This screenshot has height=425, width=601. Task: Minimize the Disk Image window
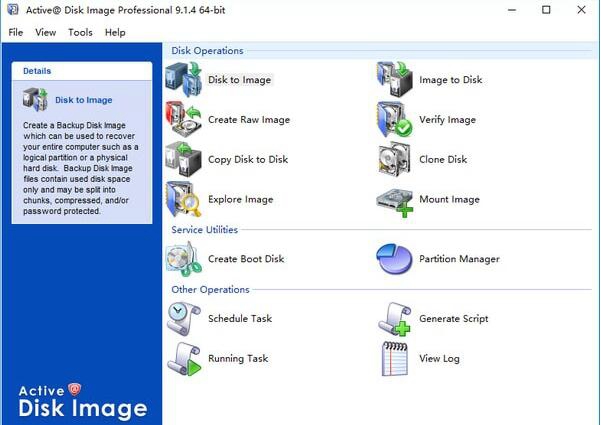[x=512, y=10]
